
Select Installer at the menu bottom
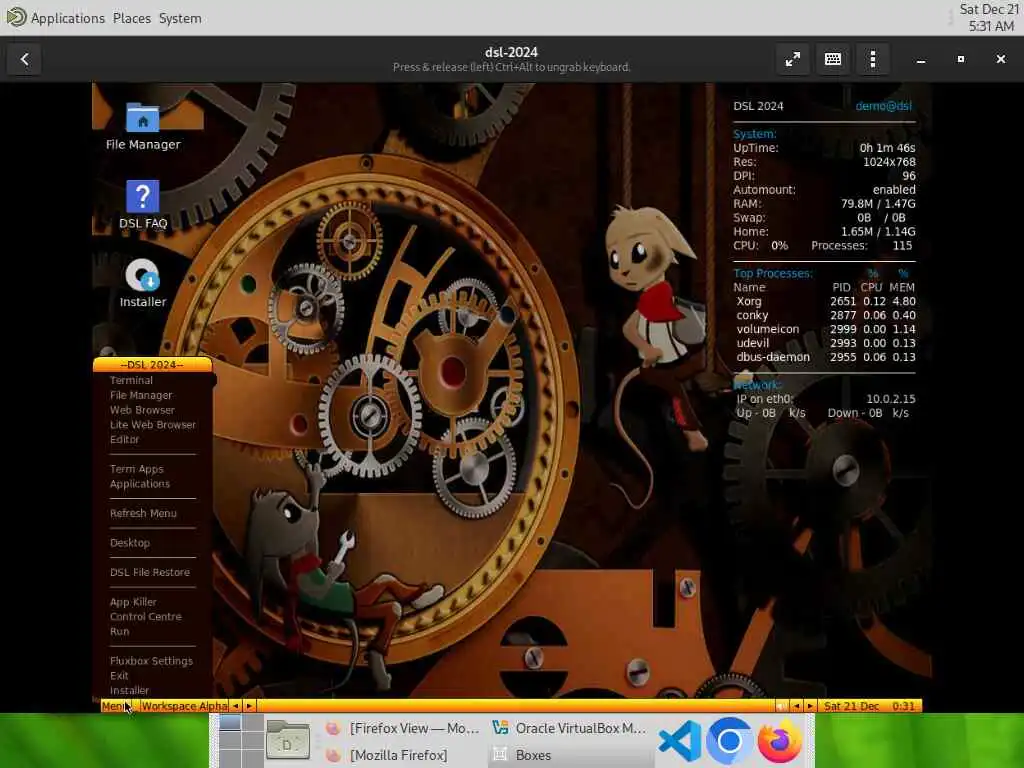click(129, 690)
